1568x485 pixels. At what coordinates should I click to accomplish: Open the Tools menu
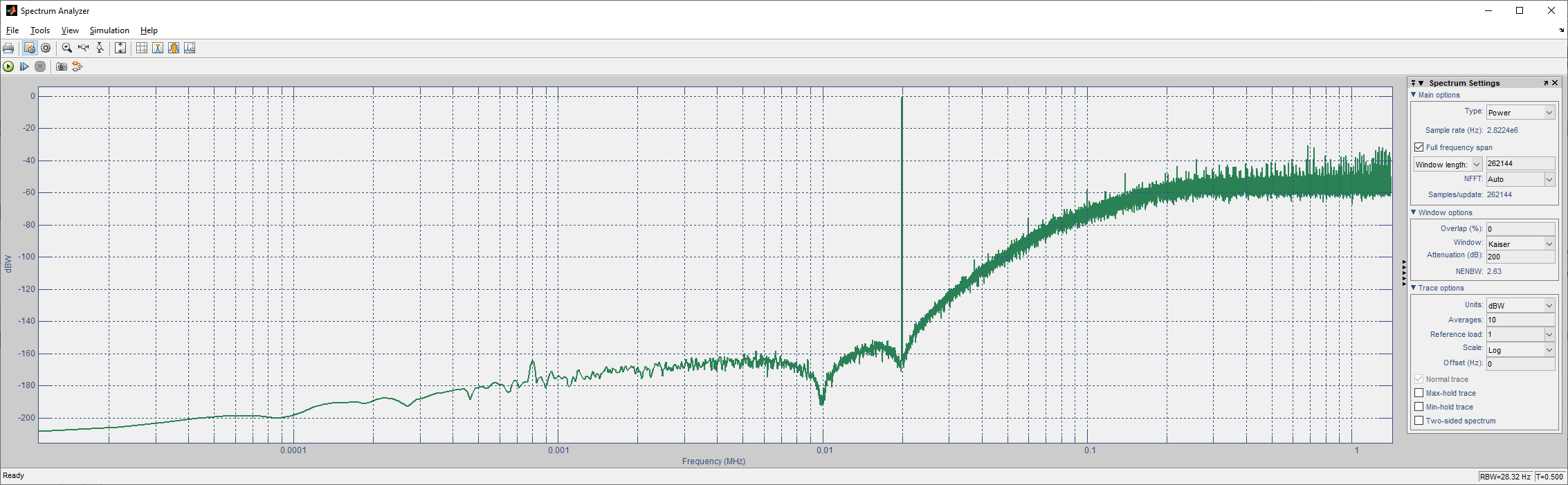click(40, 30)
